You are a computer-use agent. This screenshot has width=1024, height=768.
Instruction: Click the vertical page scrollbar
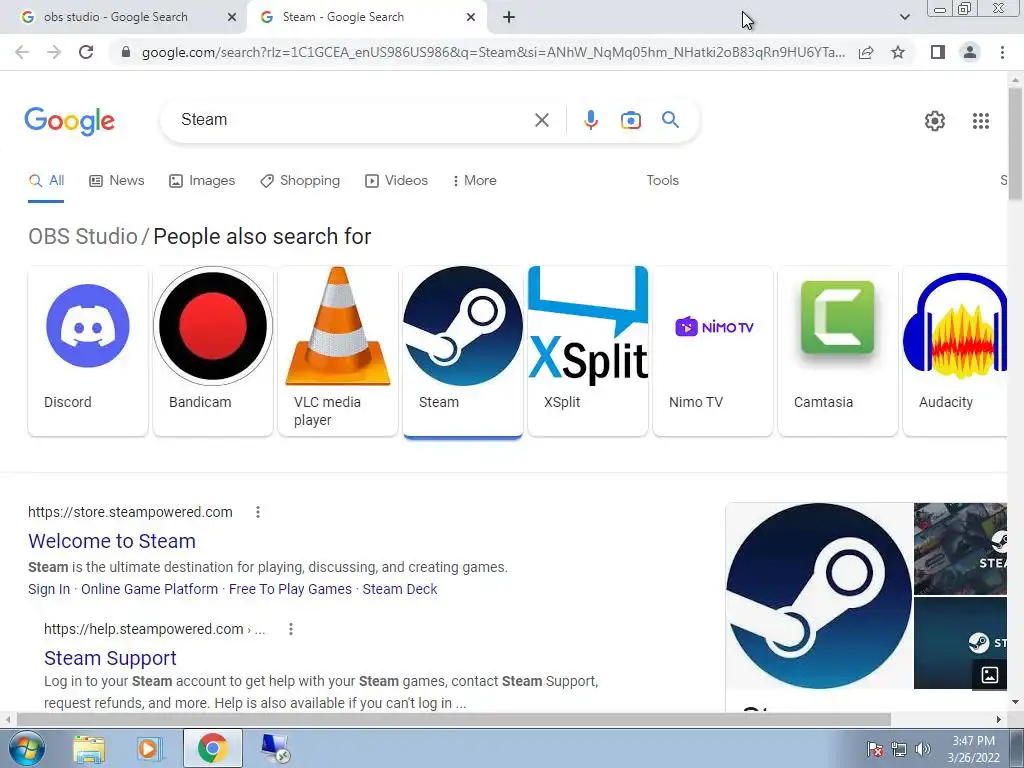[x=1015, y=144]
